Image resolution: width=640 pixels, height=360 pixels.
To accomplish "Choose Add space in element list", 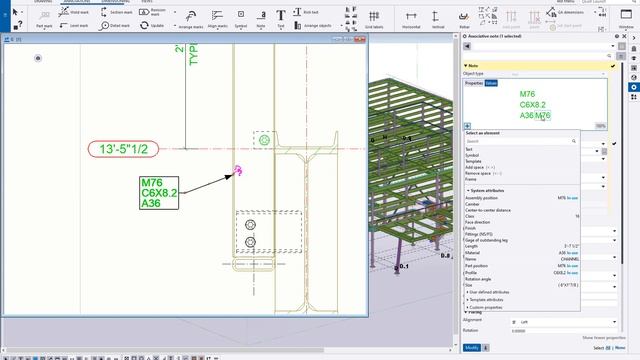I will (480, 167).
